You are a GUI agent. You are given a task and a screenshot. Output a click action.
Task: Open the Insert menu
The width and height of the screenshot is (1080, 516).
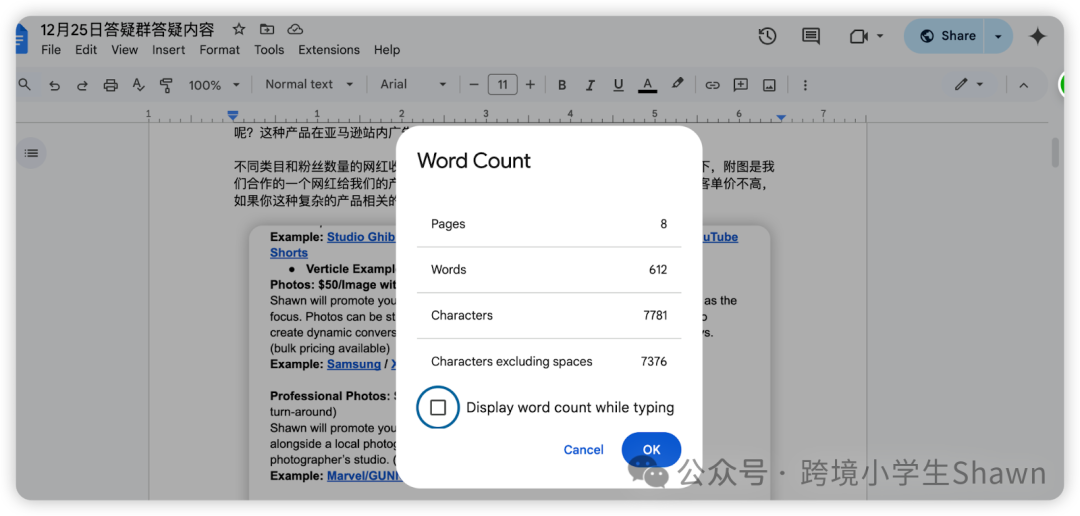click(x=169, y=50)
